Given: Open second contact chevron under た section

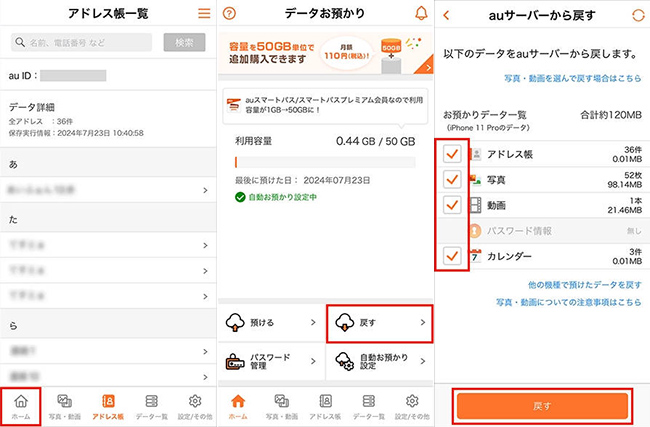Looking at the screenshot, I should pyautogui.click(x=205, y=271).
